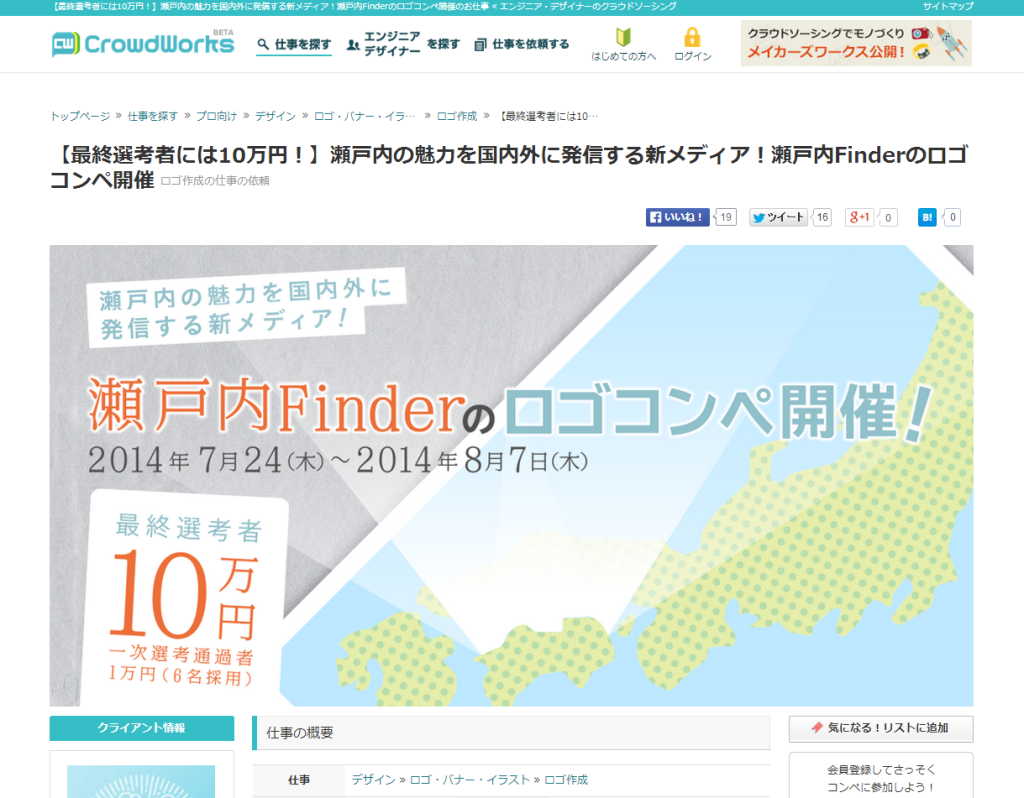The image size is (1024, 798).
Task: Open the サイトマップ link
Action: [x=948, y=7]
